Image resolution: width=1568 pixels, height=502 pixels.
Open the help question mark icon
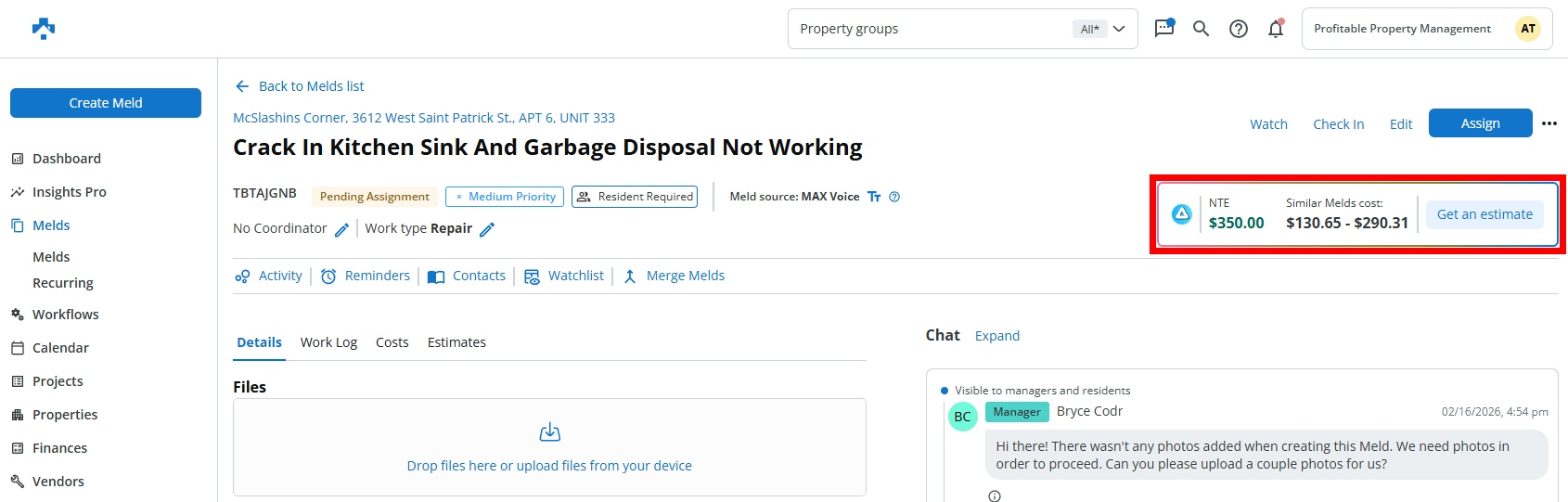click(x=1238, y=29)
